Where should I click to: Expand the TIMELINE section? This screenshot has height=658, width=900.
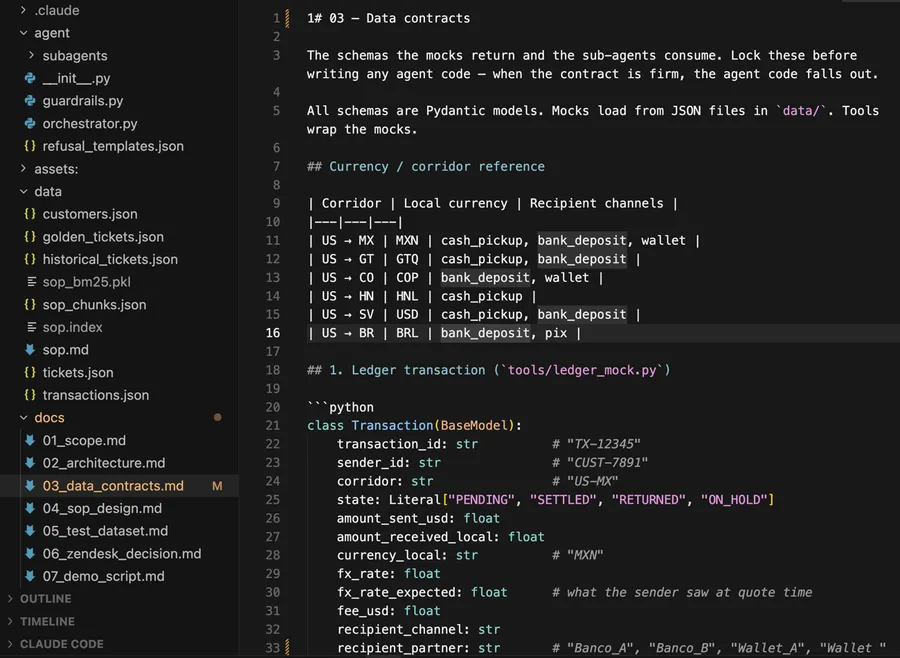[10, 621]
